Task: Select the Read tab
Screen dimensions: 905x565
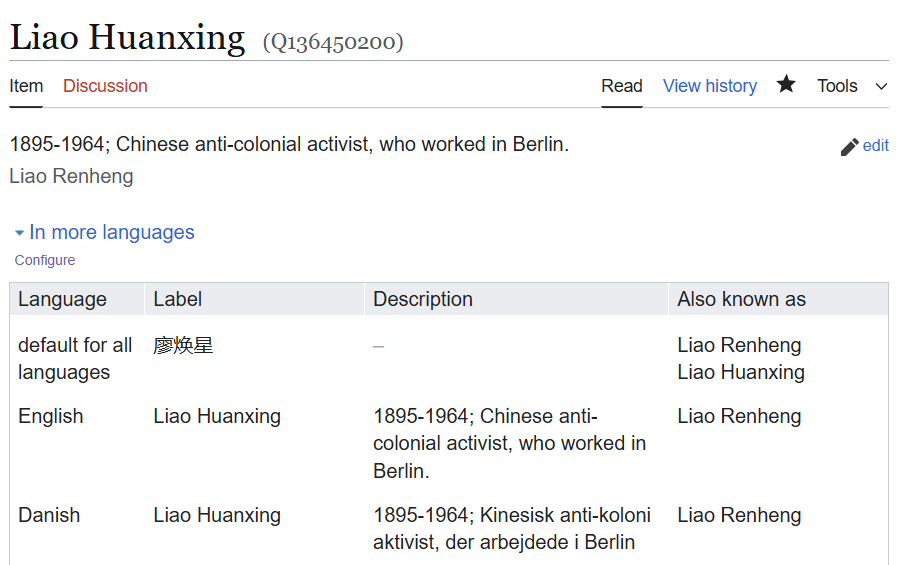Action: (x=621, y=86)
